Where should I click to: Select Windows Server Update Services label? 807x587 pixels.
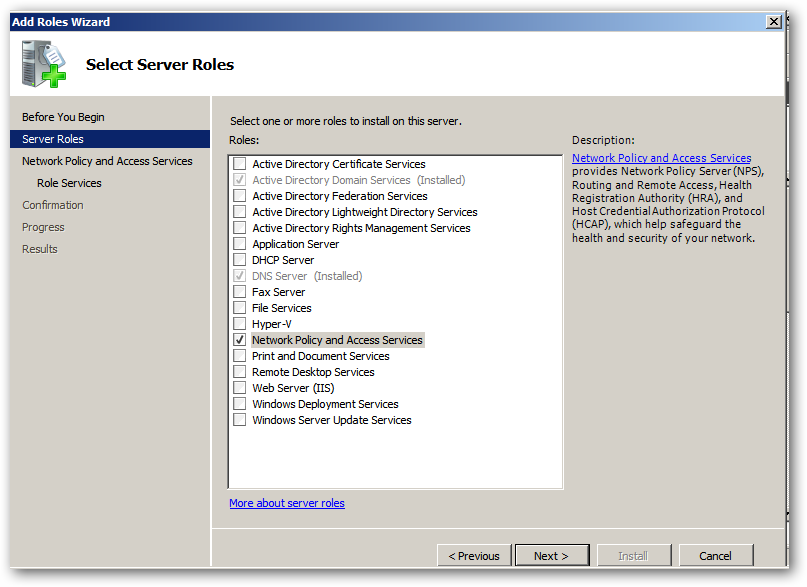[x=331, y=420]
